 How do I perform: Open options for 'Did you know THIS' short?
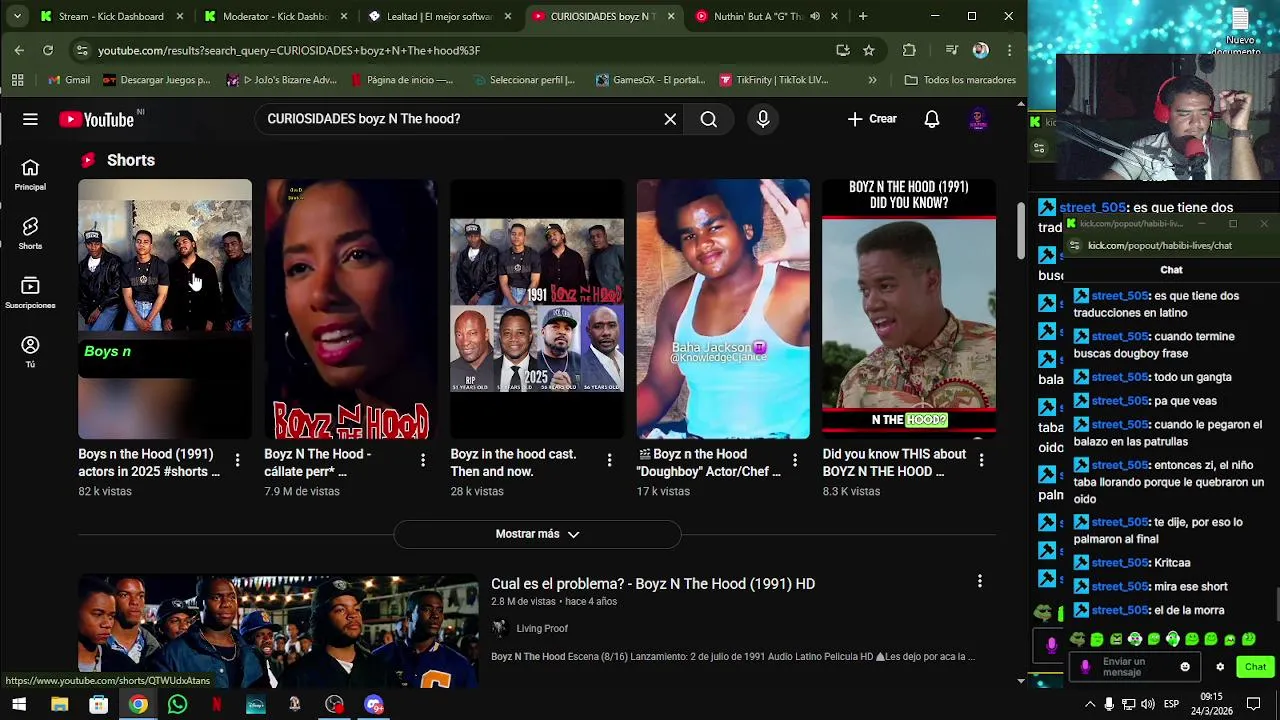(981, 460)
